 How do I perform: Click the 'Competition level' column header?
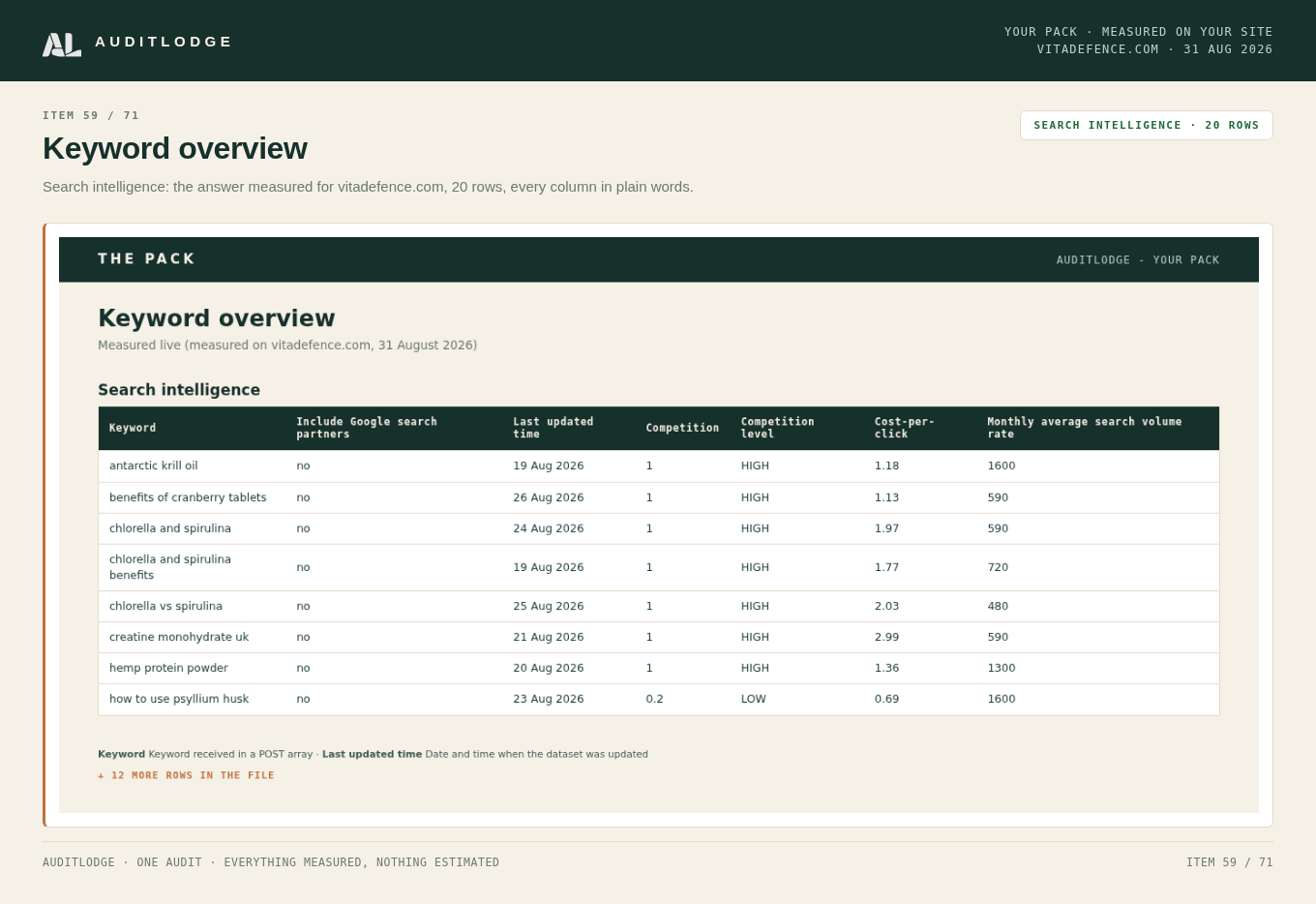778,428
